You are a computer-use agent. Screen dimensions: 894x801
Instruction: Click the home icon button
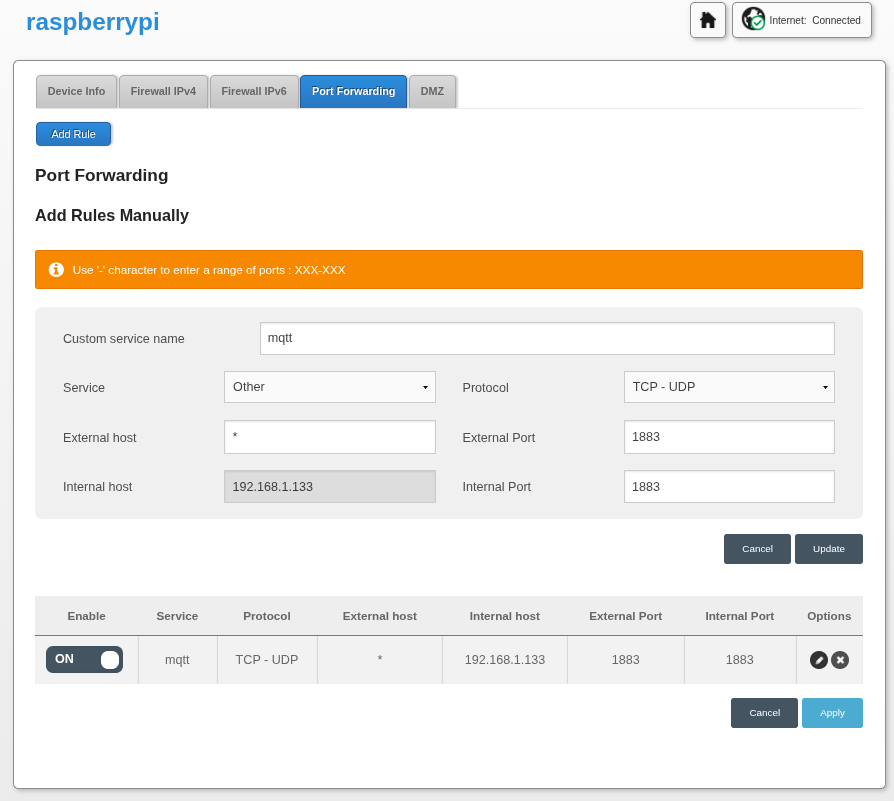point(708,20)
